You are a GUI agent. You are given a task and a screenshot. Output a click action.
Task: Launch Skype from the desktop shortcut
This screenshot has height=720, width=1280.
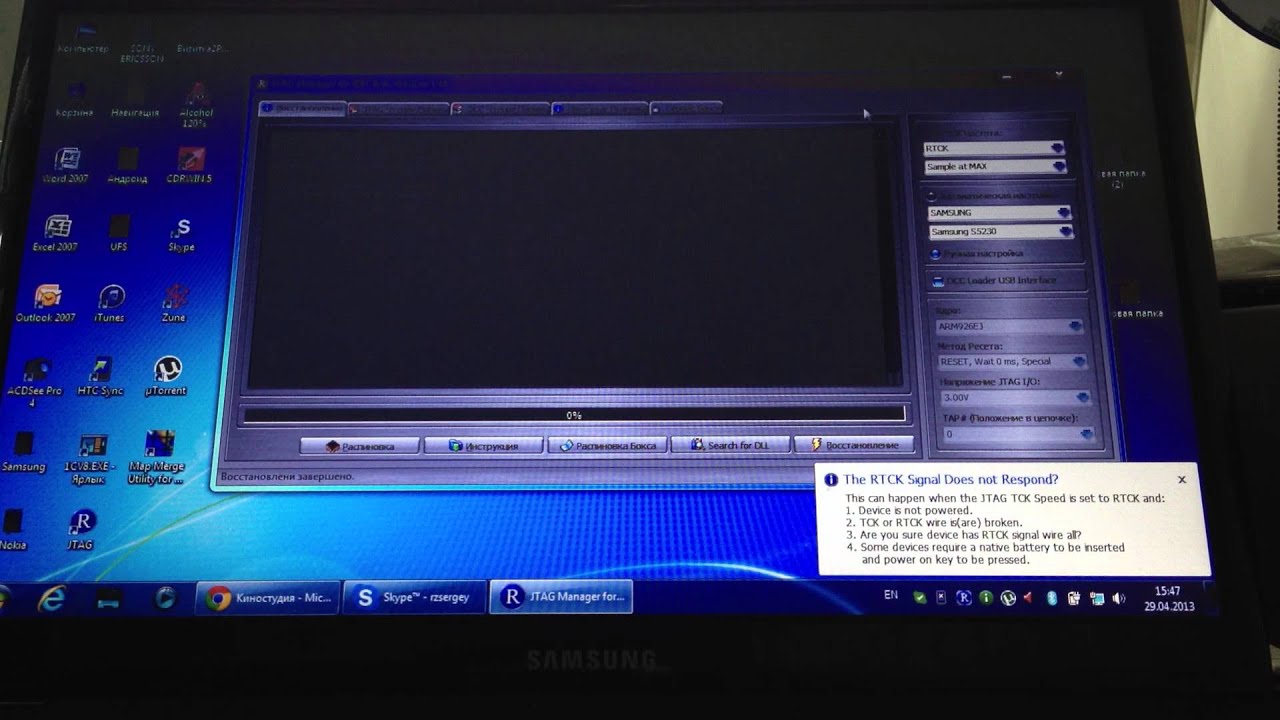click(x=181, y=234)
